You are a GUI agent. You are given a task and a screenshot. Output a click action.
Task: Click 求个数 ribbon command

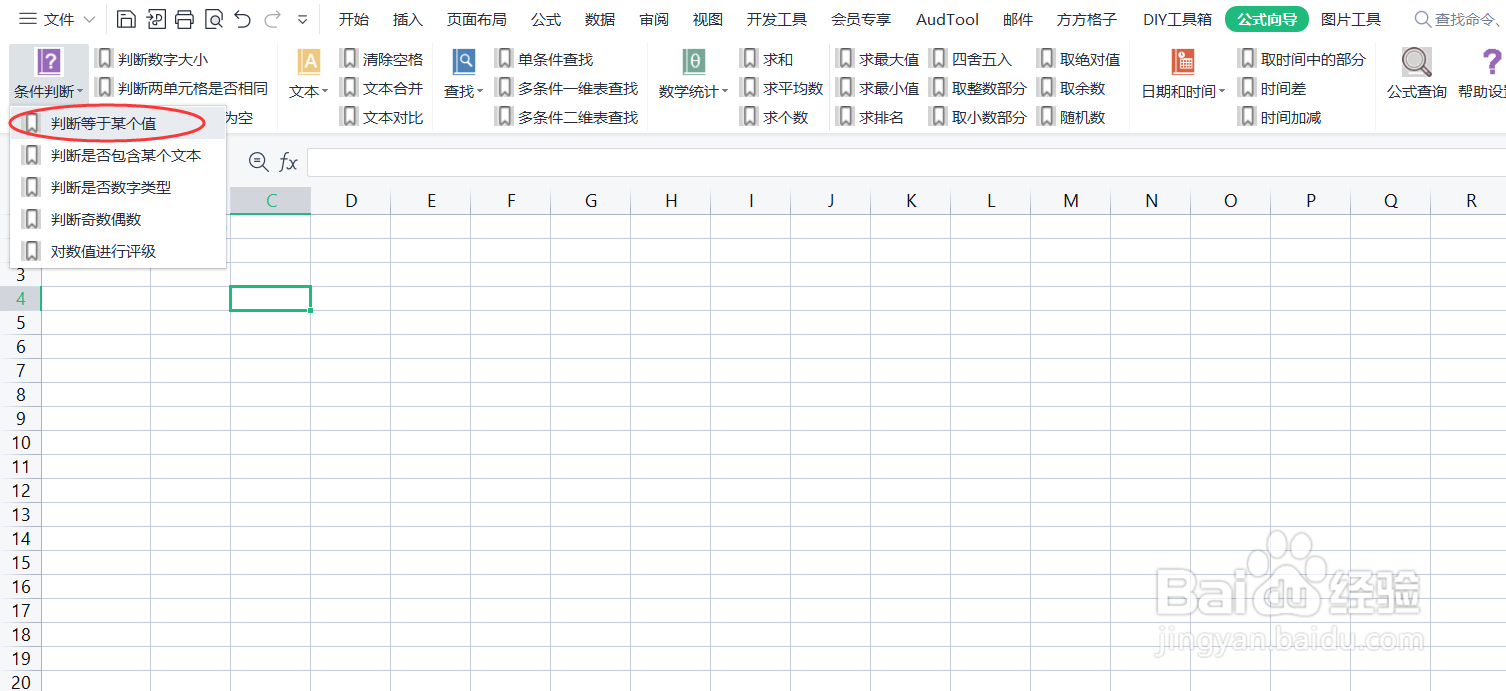pos(775,118)
